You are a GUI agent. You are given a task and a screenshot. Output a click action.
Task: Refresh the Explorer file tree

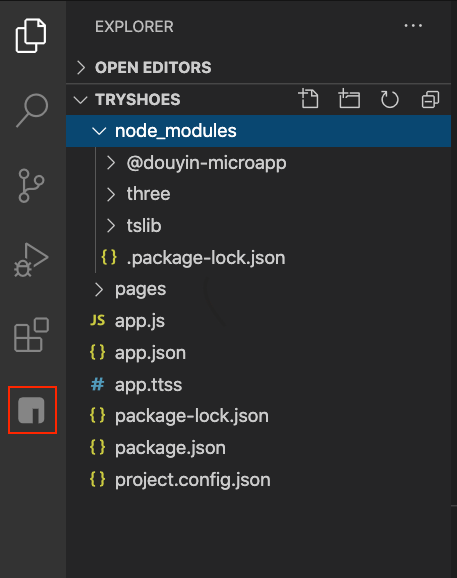(390, 99)
